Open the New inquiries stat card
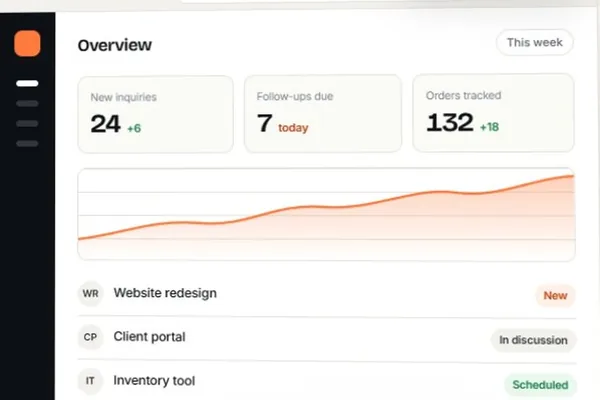 pyautogui.click(x=155, y=114)
